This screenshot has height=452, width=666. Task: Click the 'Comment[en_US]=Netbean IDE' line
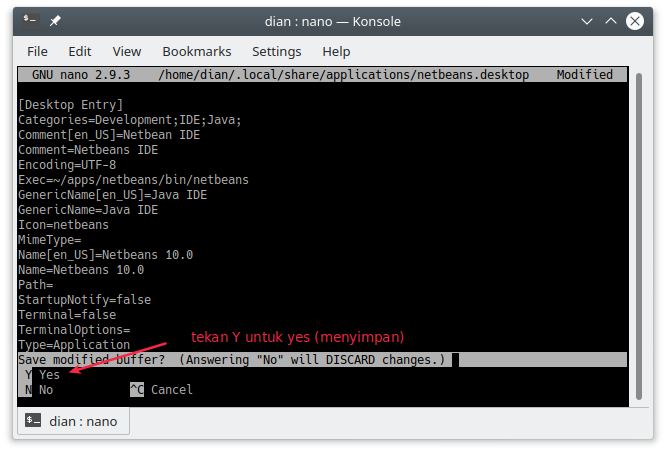109,135
